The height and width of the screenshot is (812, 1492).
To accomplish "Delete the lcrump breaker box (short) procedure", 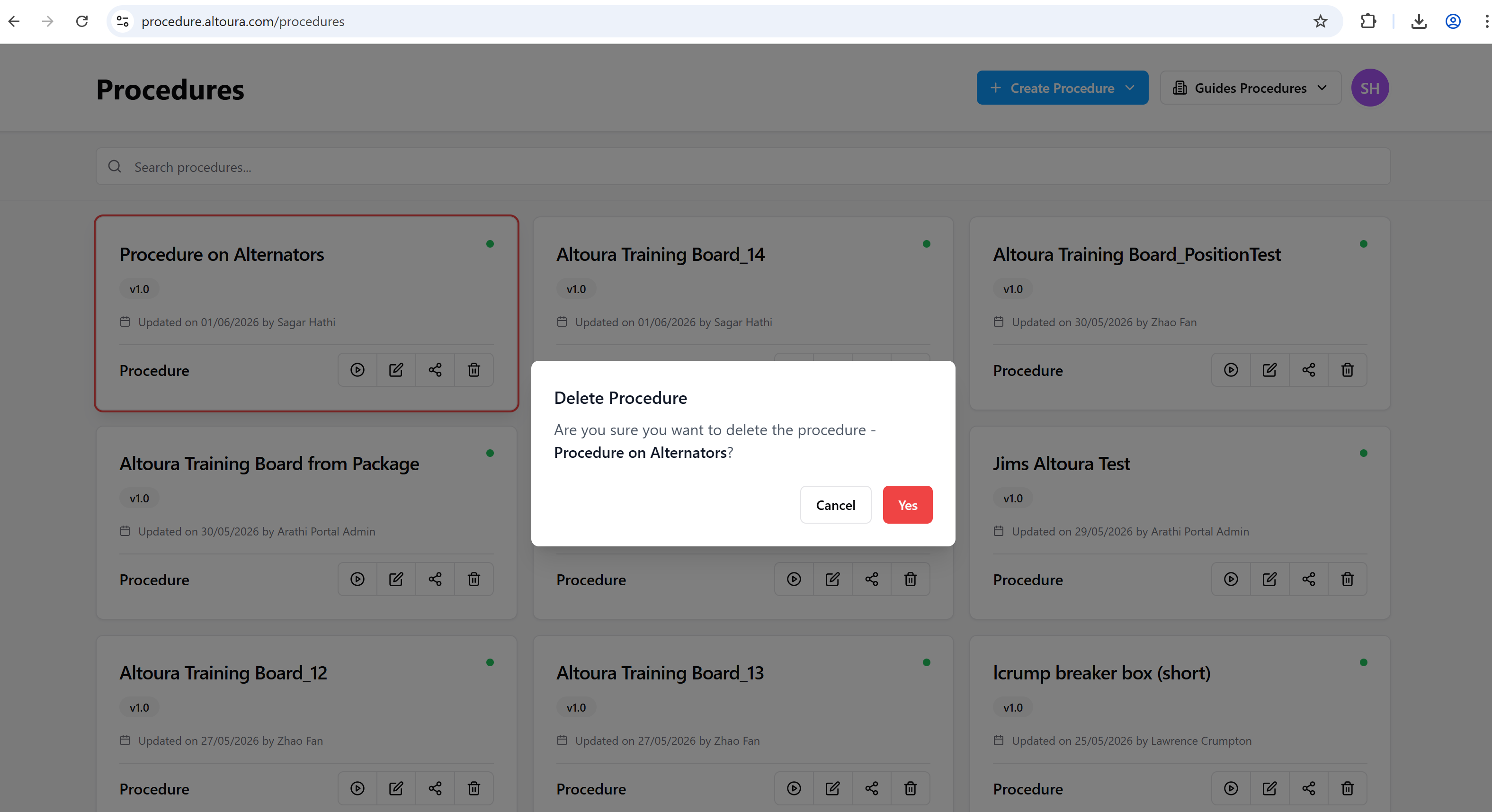I will tap(1347, 788).
